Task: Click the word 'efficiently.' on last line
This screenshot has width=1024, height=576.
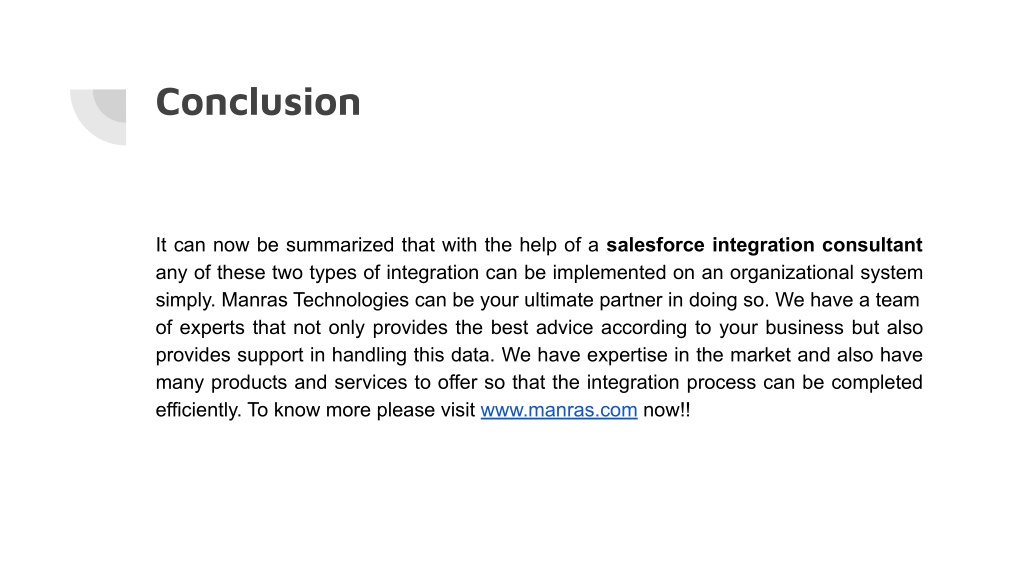Action: [x=199, y=410]
